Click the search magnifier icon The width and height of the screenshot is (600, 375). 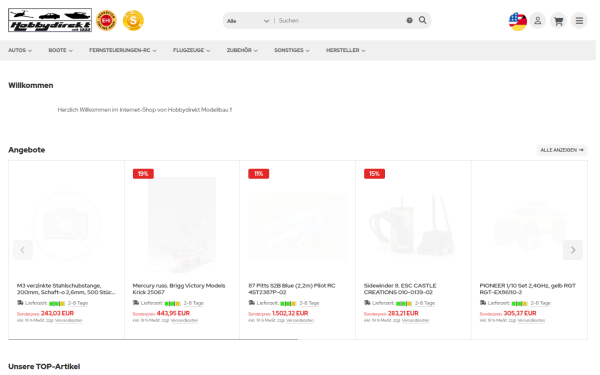(422, 20)
